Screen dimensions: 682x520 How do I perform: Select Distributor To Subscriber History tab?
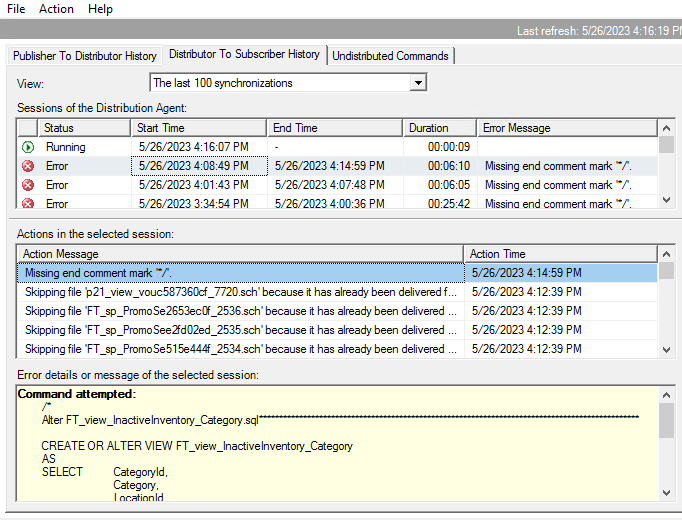244,54
